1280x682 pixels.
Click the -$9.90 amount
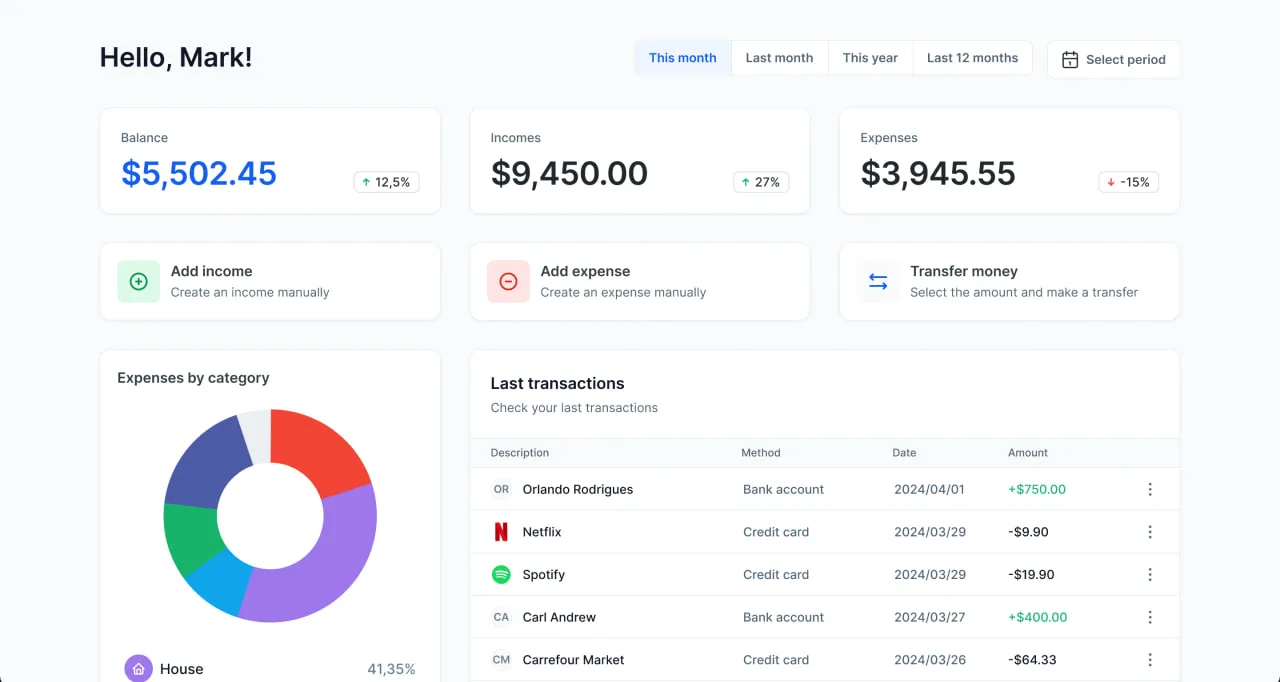tap(1028, 532)
